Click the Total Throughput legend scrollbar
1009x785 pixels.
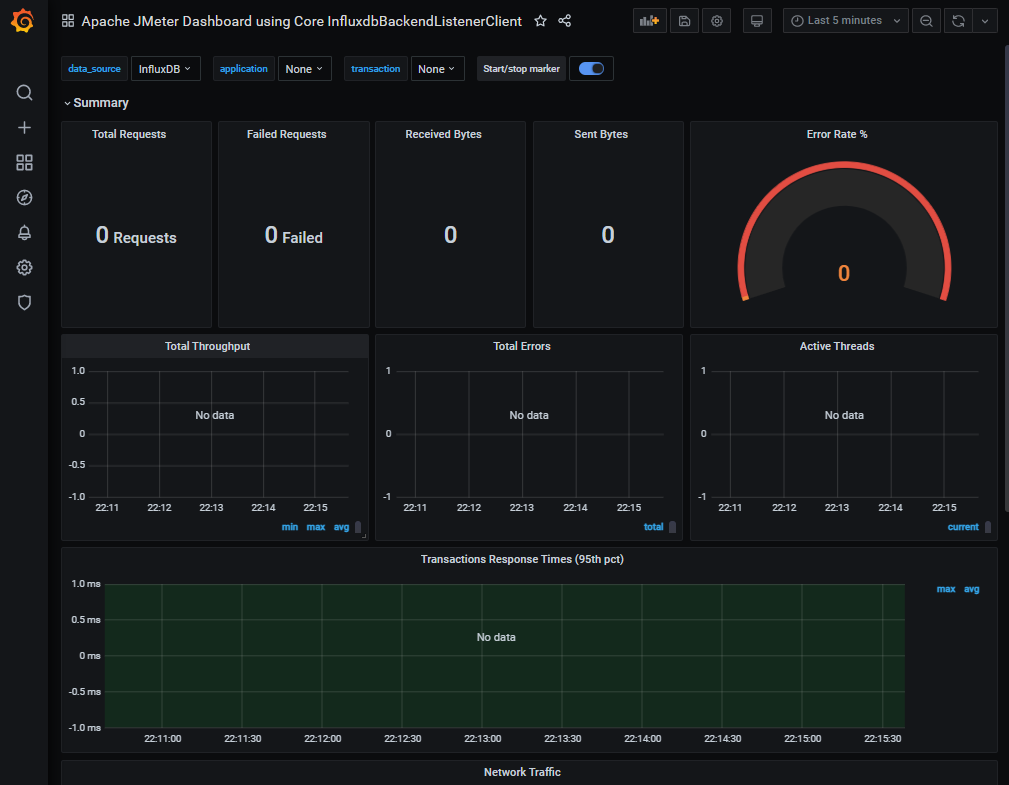[358, 527]
